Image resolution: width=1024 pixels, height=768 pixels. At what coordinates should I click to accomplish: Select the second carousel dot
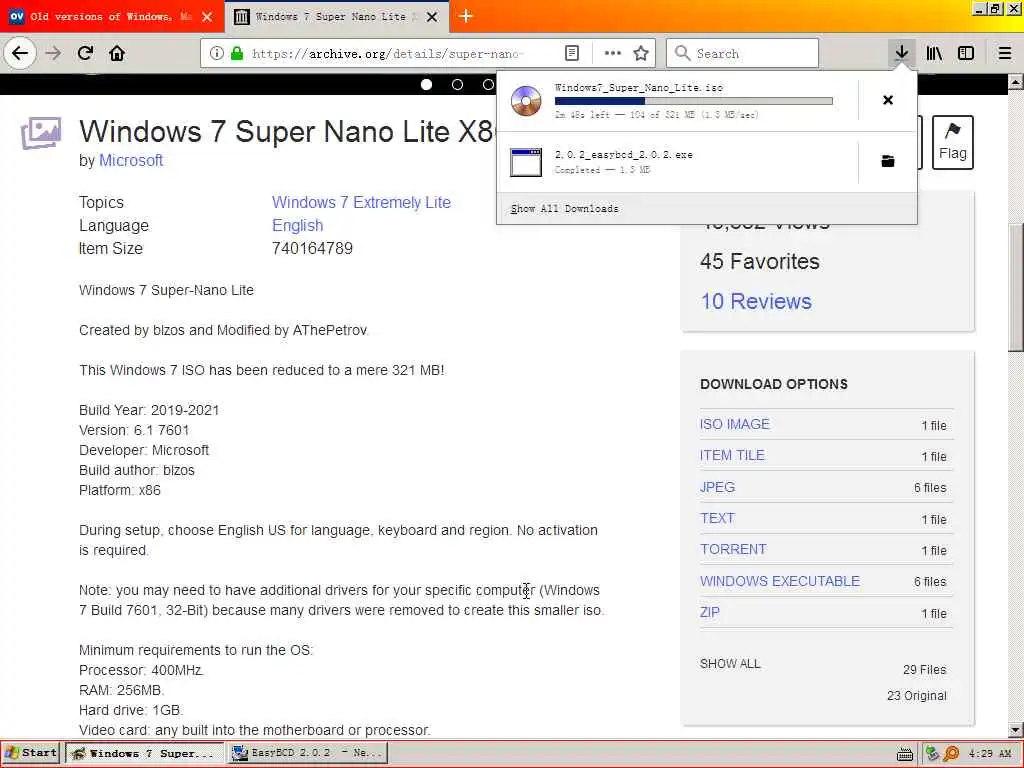(457, 85)
